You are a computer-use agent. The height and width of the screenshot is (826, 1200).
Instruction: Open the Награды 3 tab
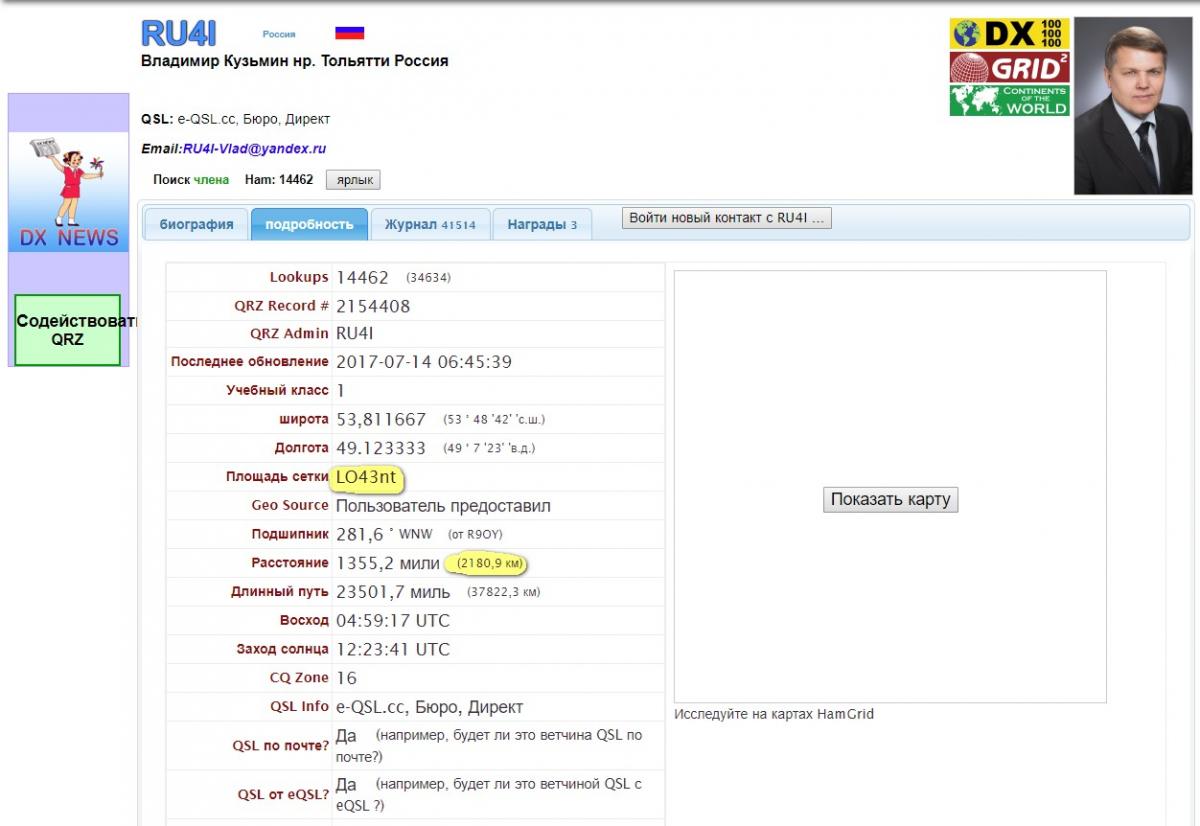[x=542, y=224]
